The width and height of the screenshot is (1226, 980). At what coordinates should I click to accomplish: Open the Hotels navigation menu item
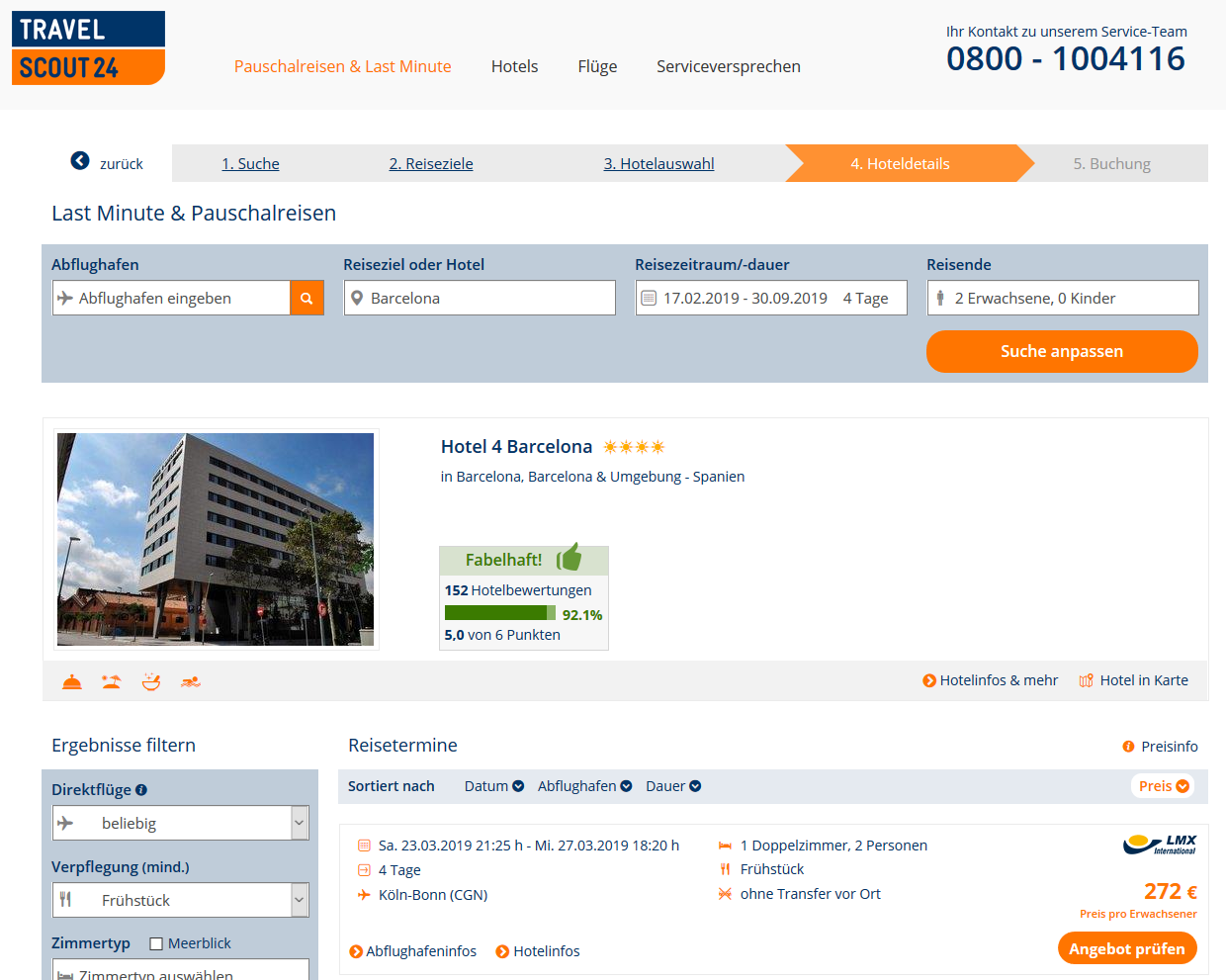514,66
